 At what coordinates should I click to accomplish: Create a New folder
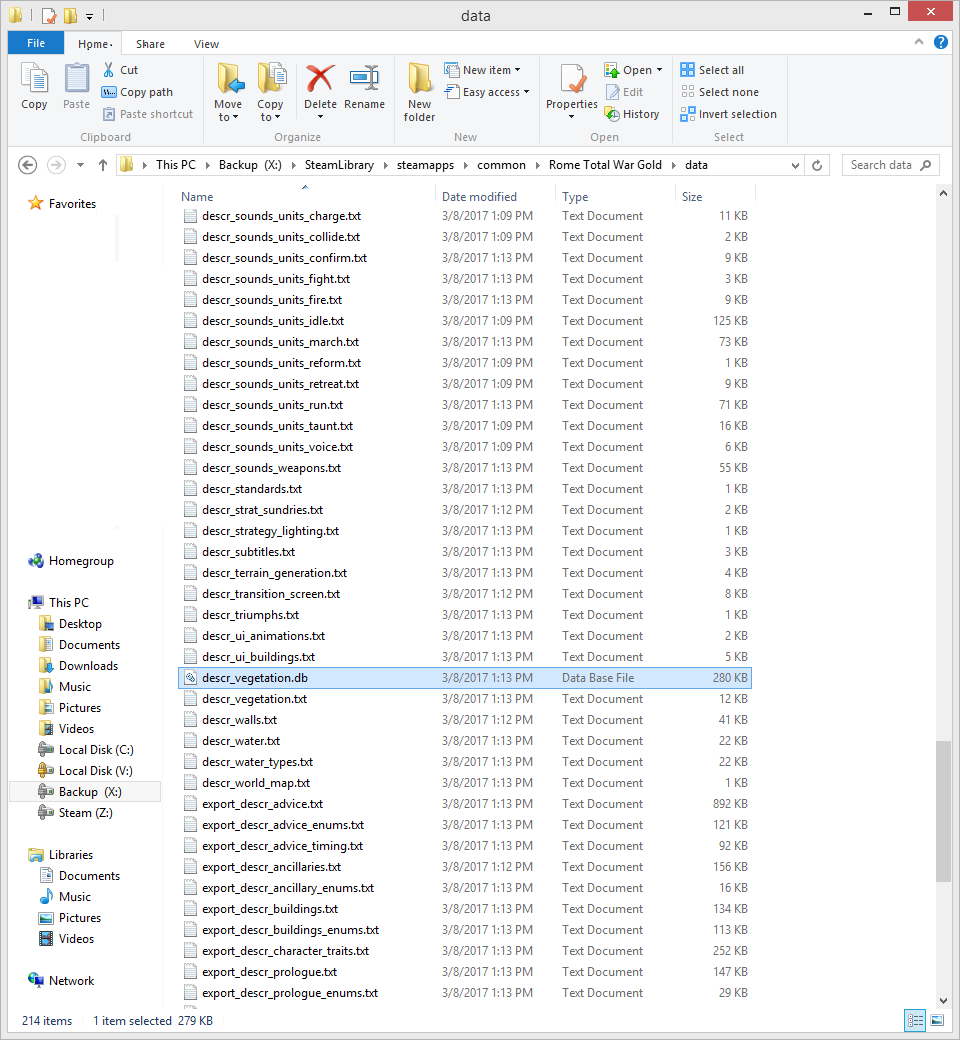[419, 92]
